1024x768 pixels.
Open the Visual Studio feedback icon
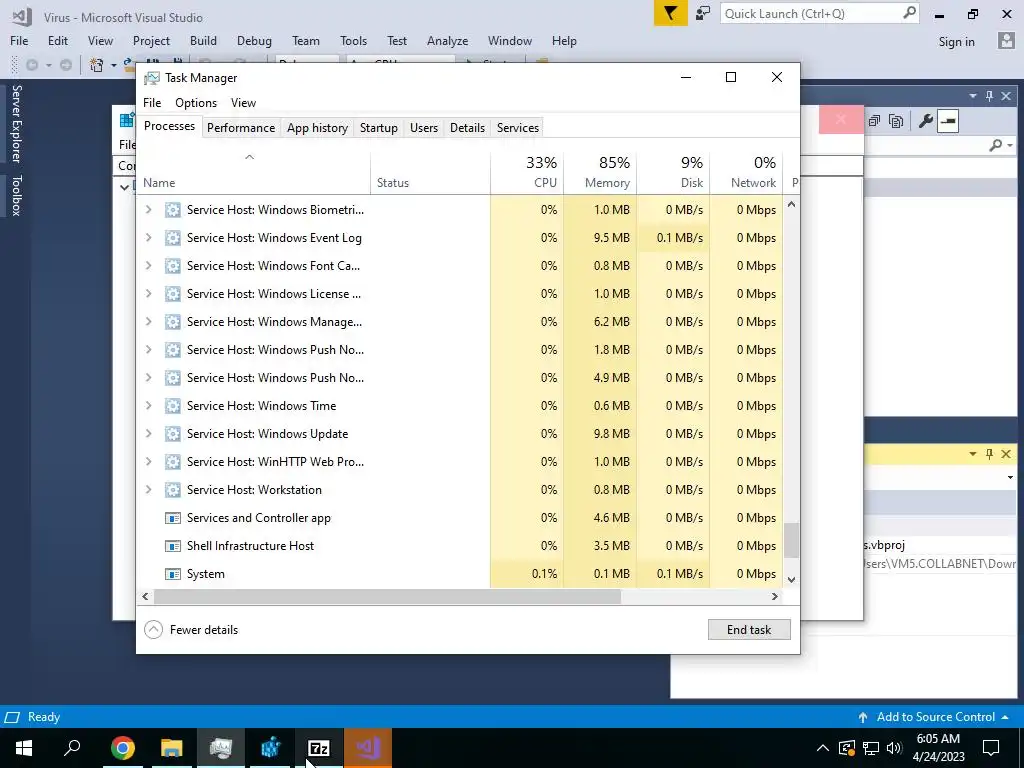(x=703, y=13)
